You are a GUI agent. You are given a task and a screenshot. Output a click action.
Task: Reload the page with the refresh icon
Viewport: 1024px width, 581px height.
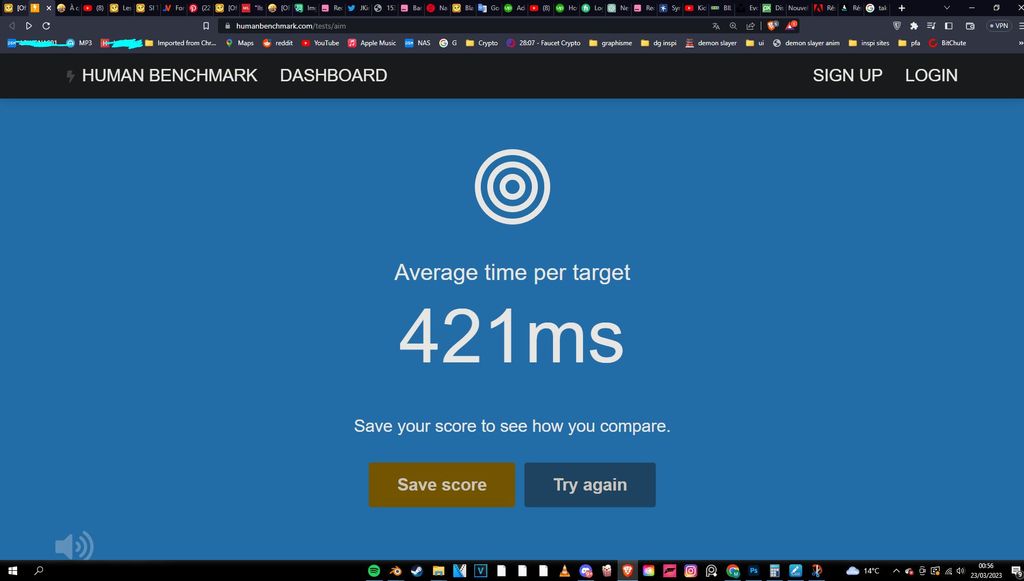point(46,26)
